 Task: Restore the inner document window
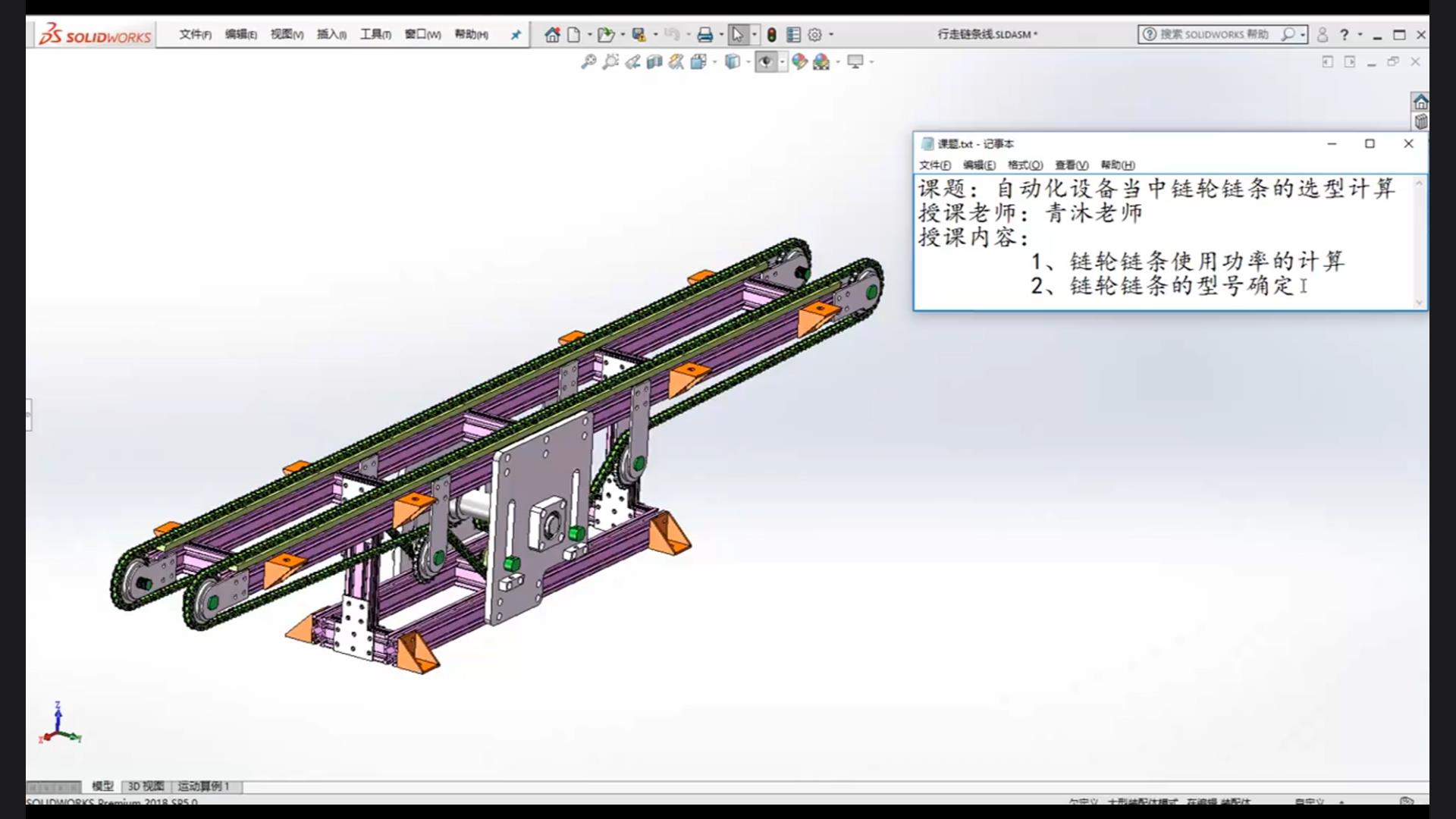point(1393,62)
